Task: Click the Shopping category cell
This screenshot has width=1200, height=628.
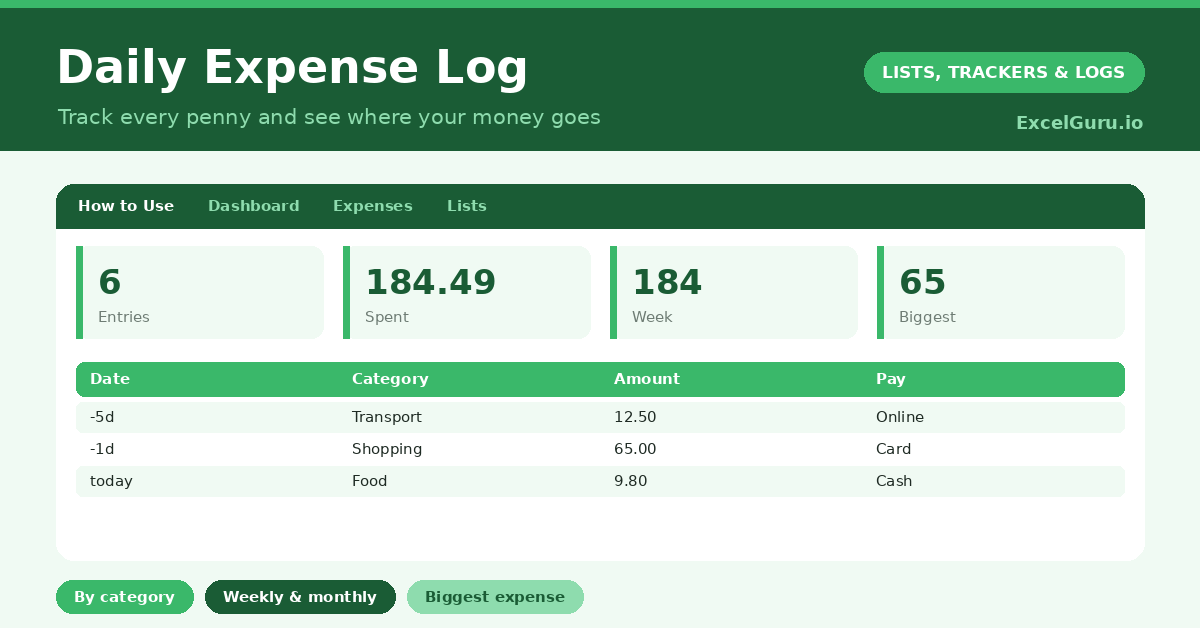Action: point(387,449)
